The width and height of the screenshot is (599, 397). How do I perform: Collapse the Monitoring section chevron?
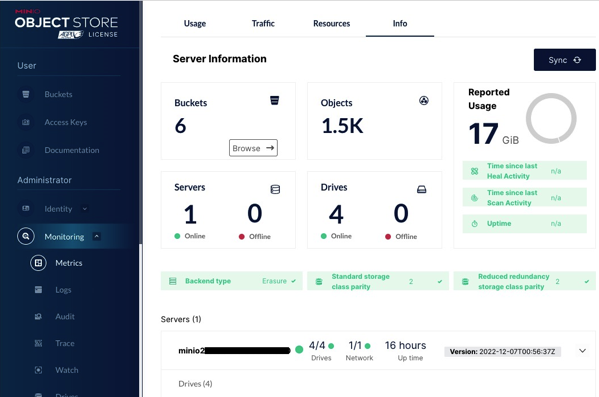[97, 237]
